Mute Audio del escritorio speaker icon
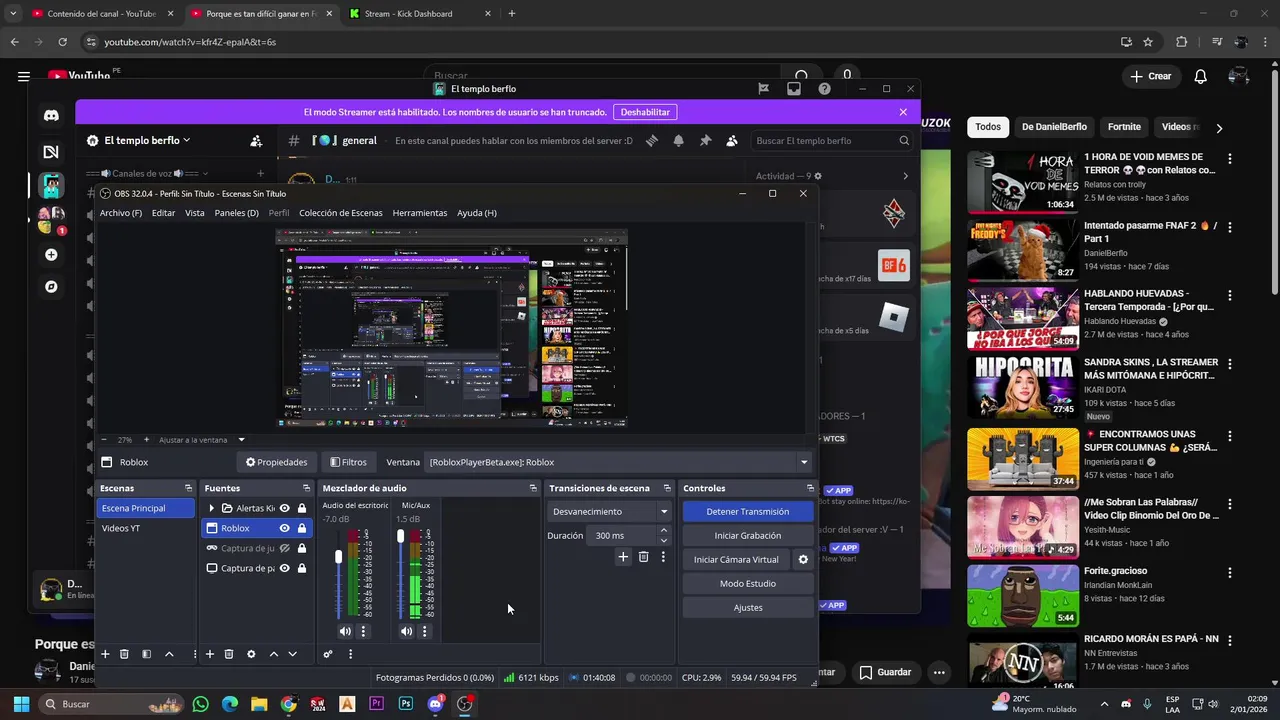1280x720 pixels. coord(345,631)
